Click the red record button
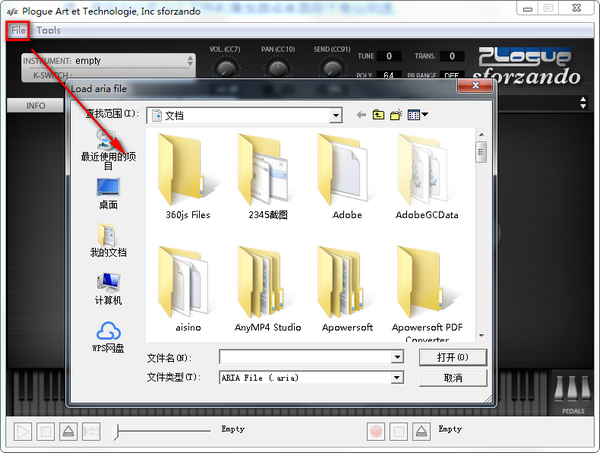Screen dimensions: 600x453 pyautogui.click(x=376, y=432)
